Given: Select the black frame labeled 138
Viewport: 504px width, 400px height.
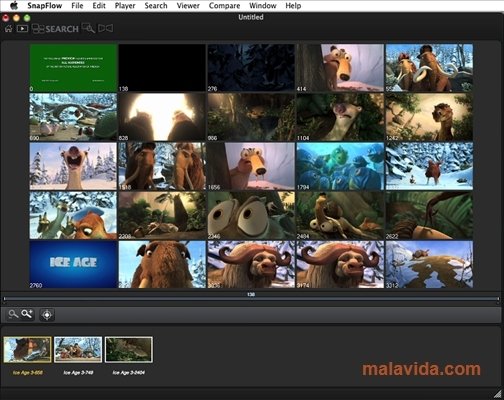Looking at the screenshot, I should (x=162, y=68).
